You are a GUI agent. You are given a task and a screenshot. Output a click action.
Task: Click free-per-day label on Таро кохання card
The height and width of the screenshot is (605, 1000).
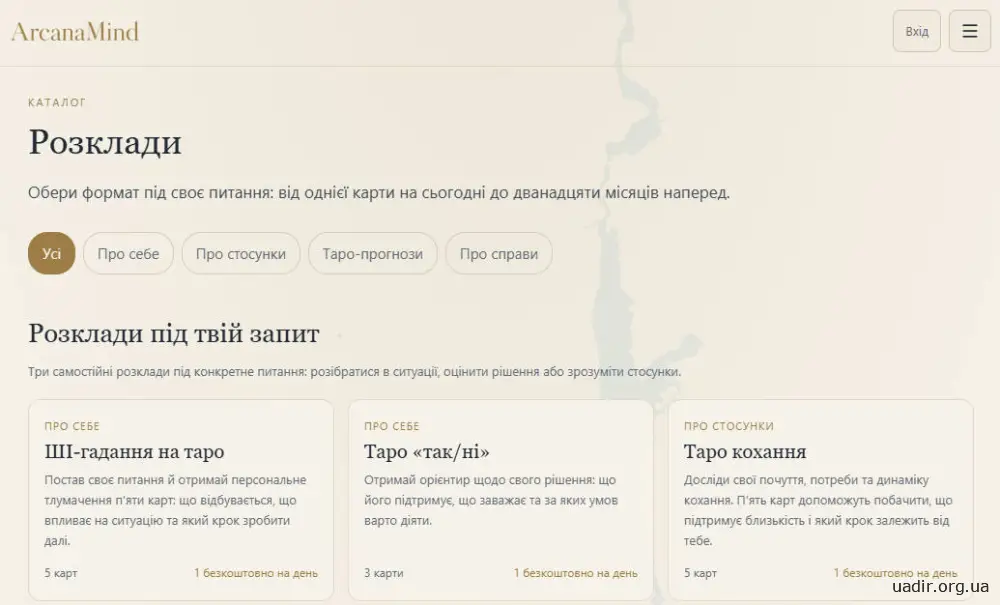pos(895,572)
